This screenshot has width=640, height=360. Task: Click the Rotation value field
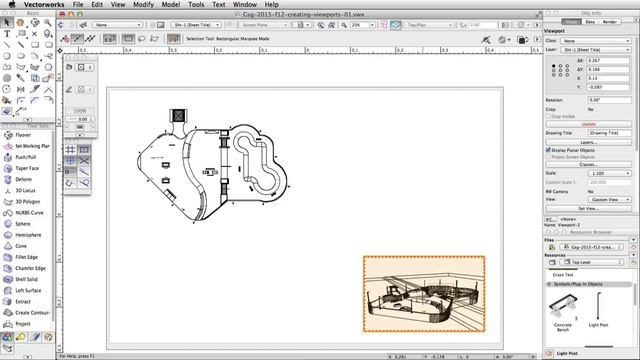tap(609, 100)
